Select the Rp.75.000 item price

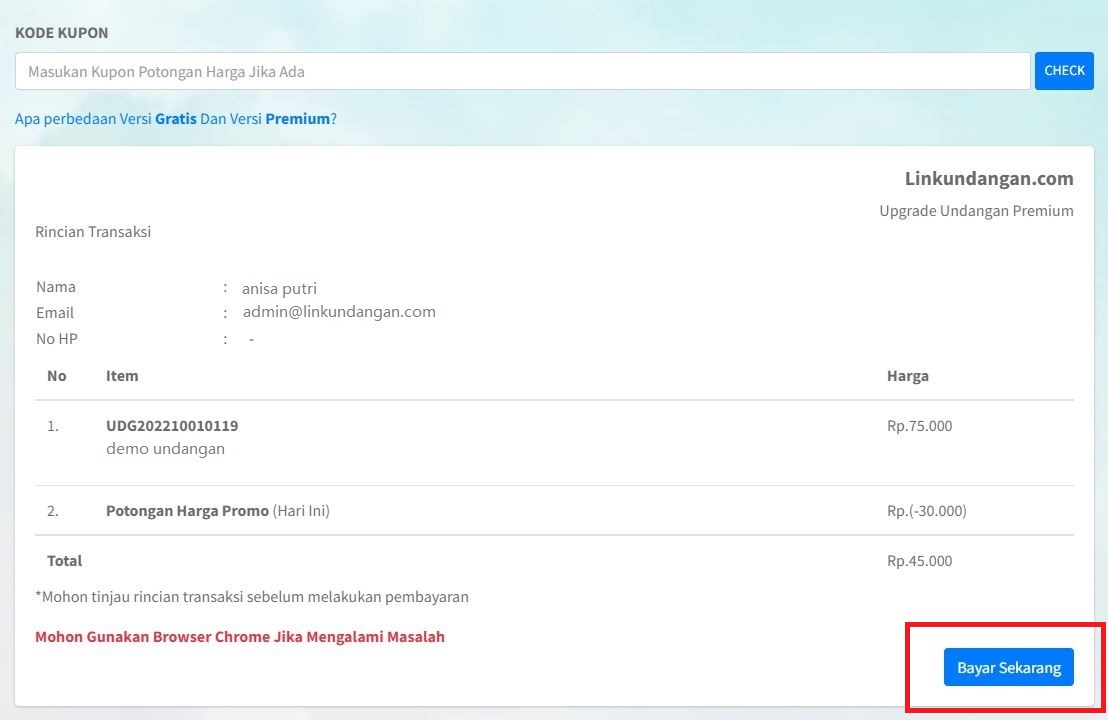pyautogui.click(x=919, y=426)
